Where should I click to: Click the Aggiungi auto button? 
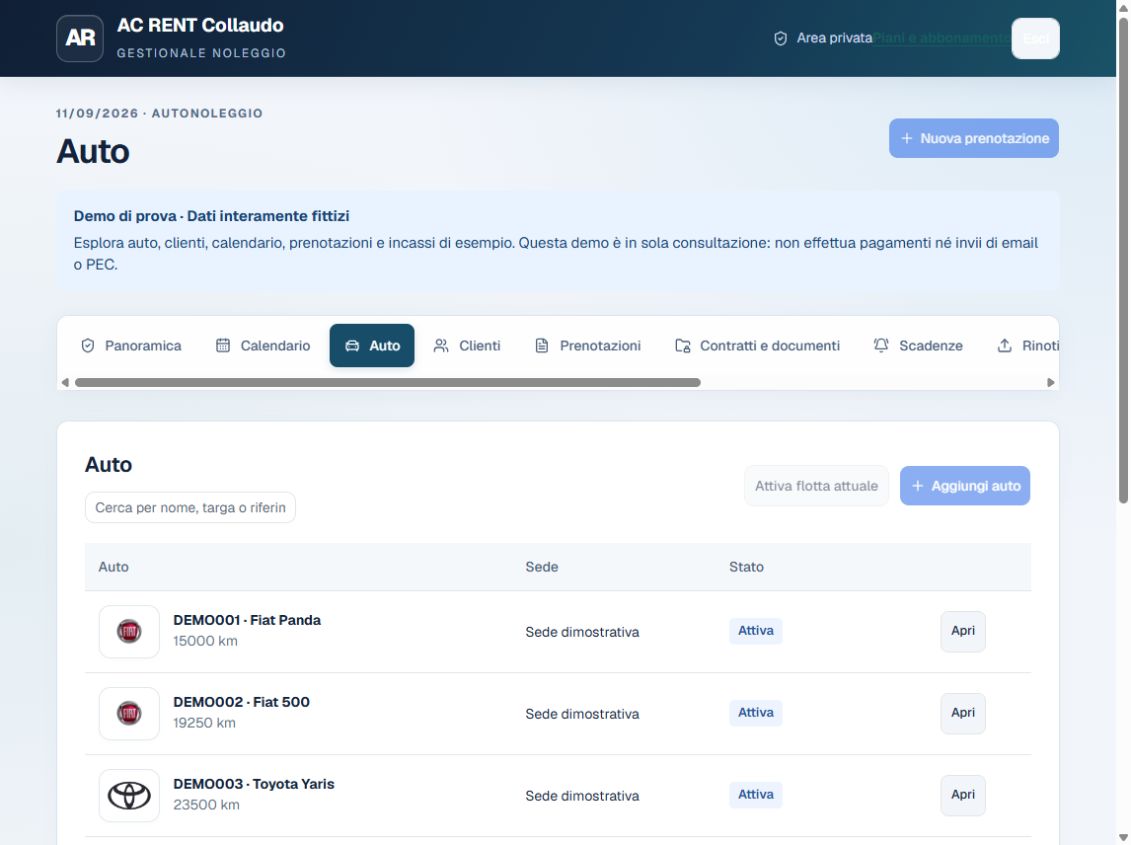(x=965, y=486)
